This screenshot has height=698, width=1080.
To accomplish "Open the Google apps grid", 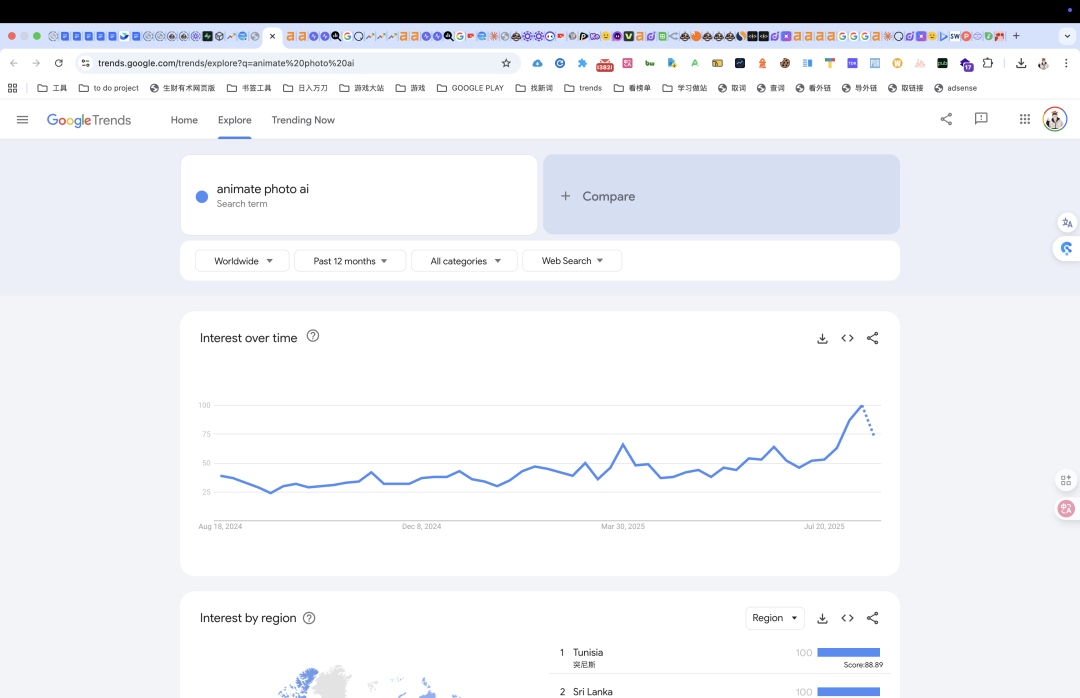I will click(1024, 119).
